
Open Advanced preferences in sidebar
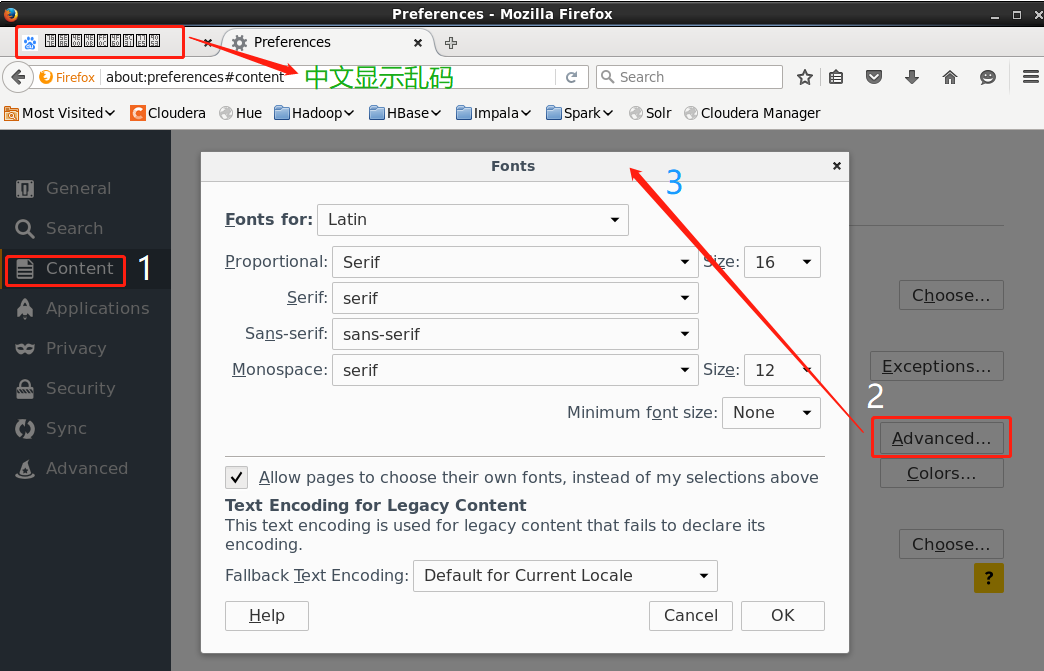click(x=85, y=468)
